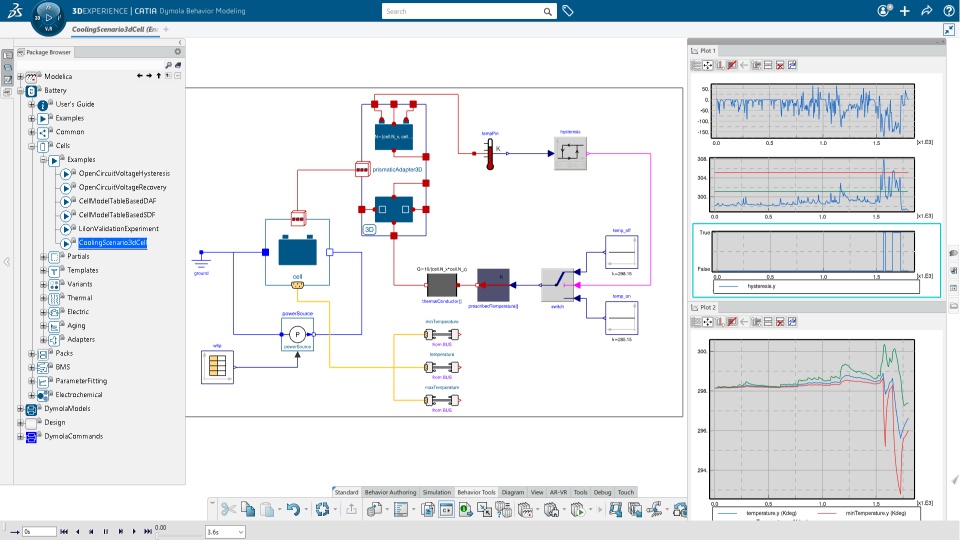Select ParameterFitting package
This screenshot has width=960, height=540.
pos(81,381)
